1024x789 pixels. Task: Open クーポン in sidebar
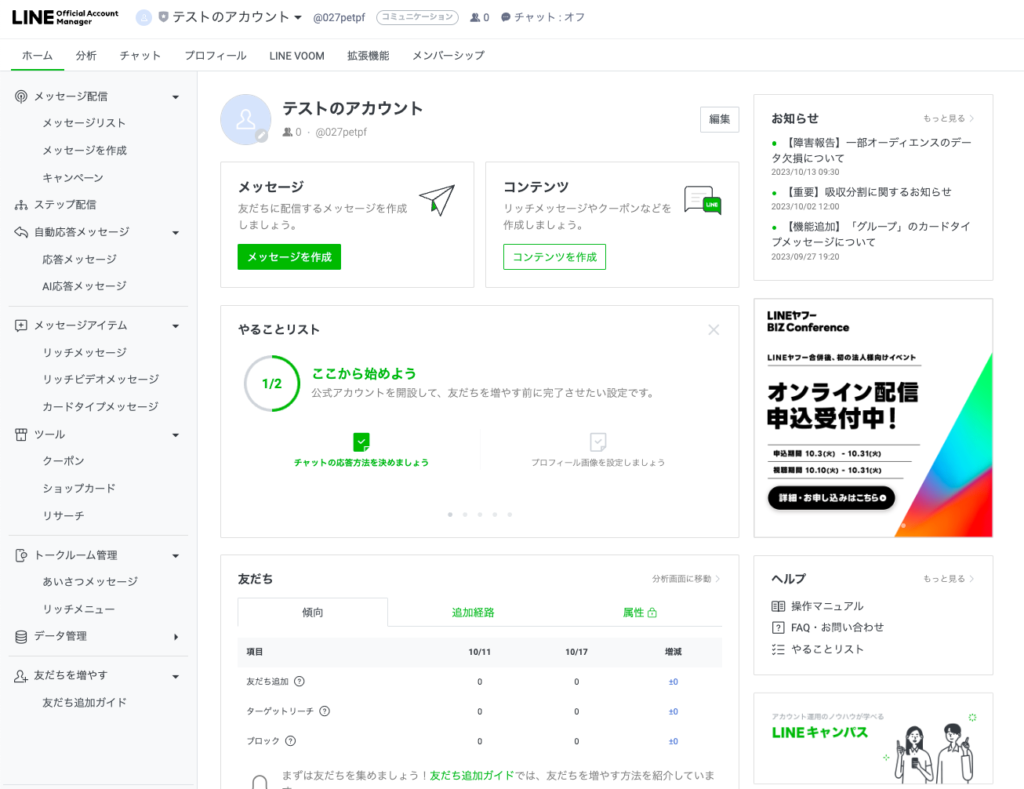click(x=63, y=461)
